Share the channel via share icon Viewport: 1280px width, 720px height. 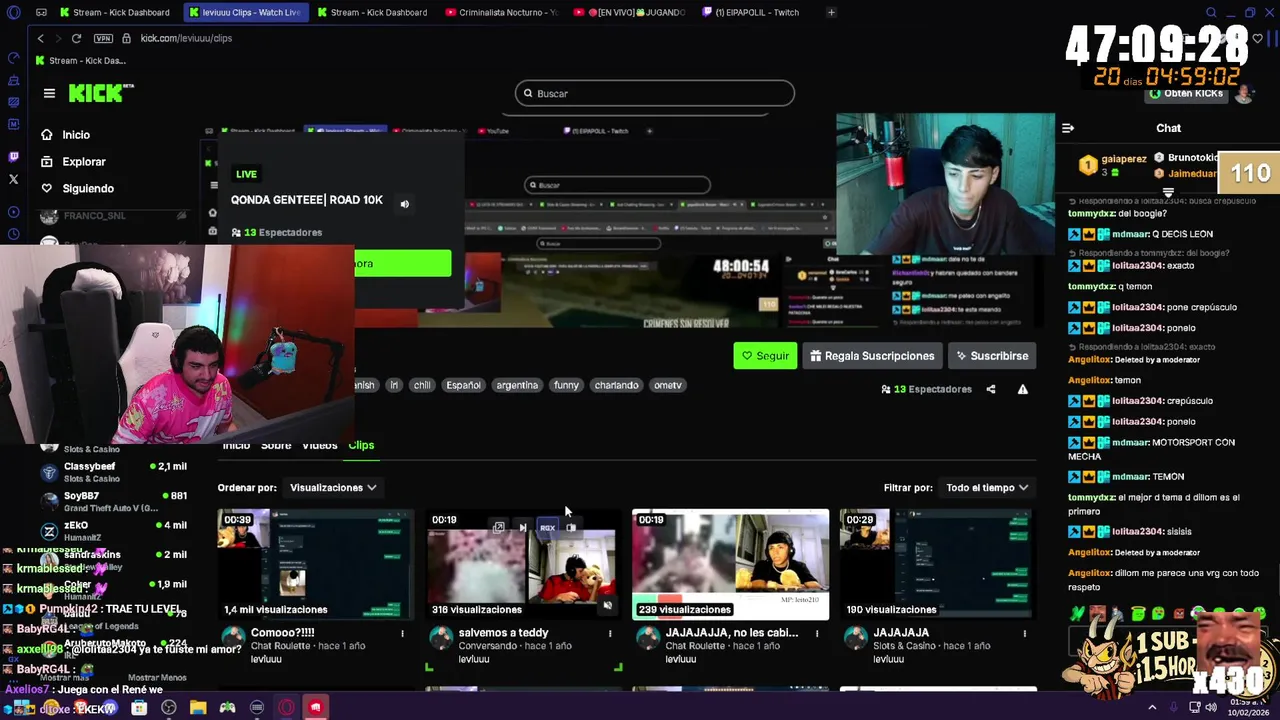coord(991,389)
